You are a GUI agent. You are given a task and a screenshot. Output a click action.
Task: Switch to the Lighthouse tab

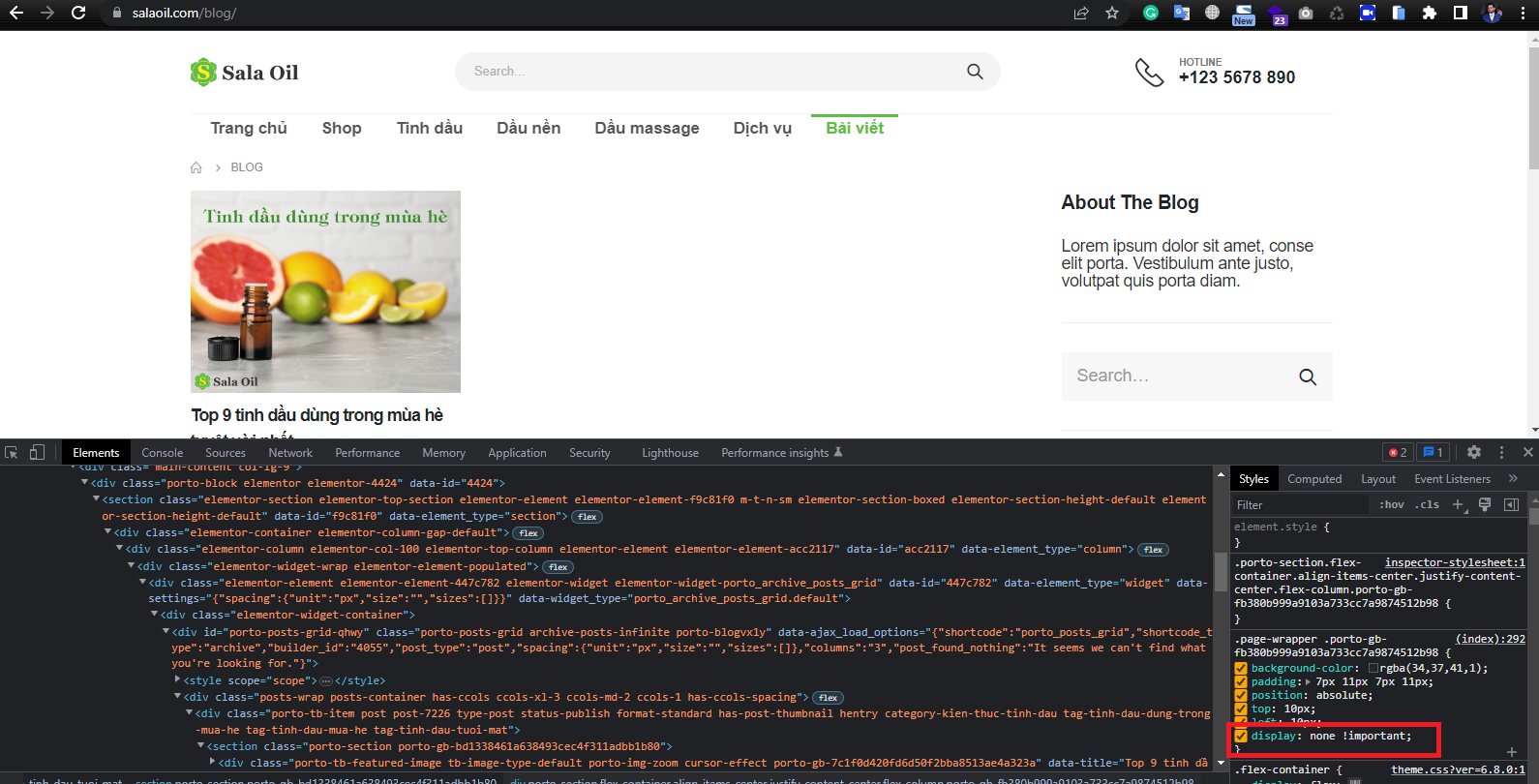click(670, 453)
